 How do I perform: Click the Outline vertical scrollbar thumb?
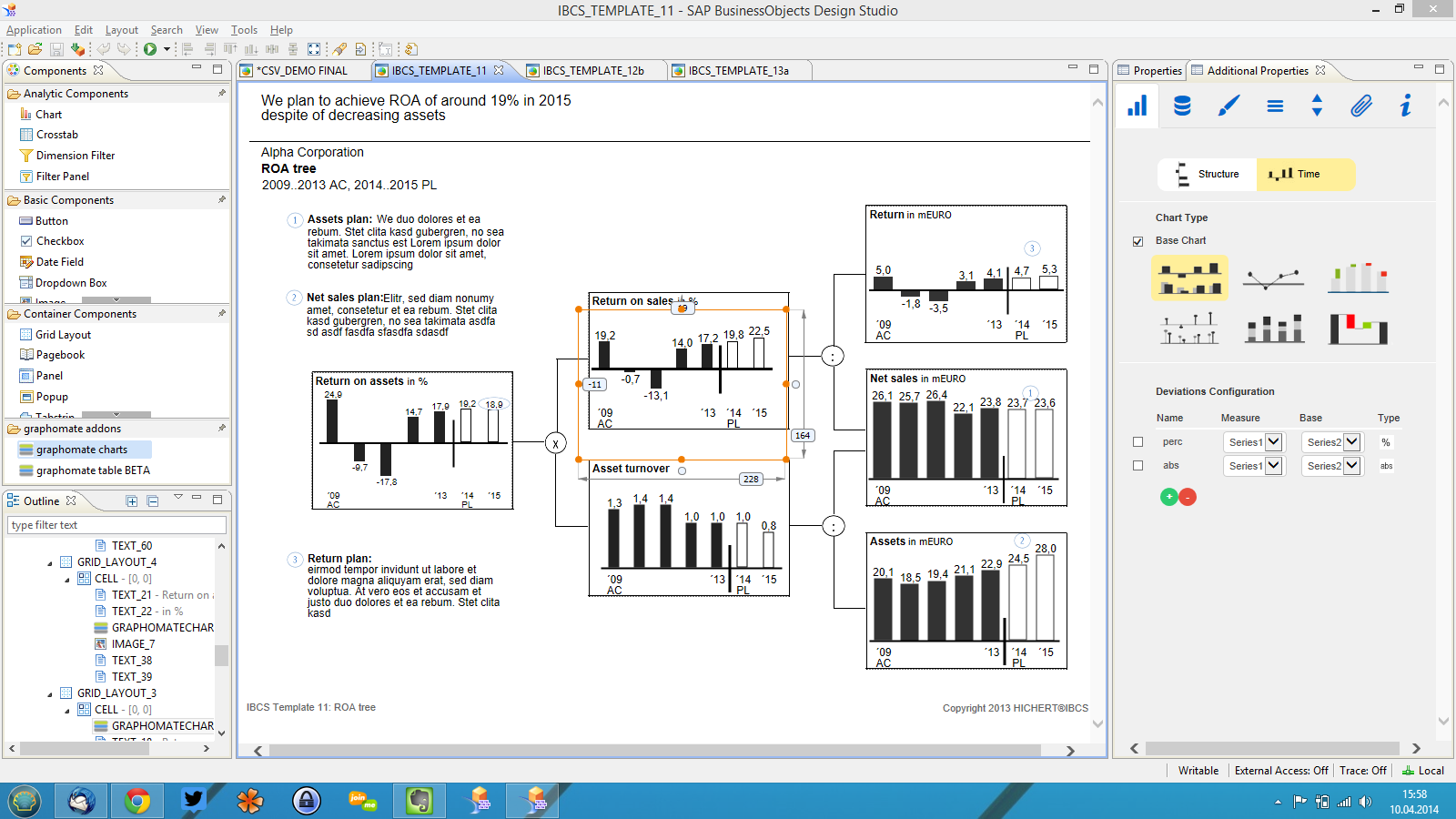pyautogui.click(x=221, y=655)
